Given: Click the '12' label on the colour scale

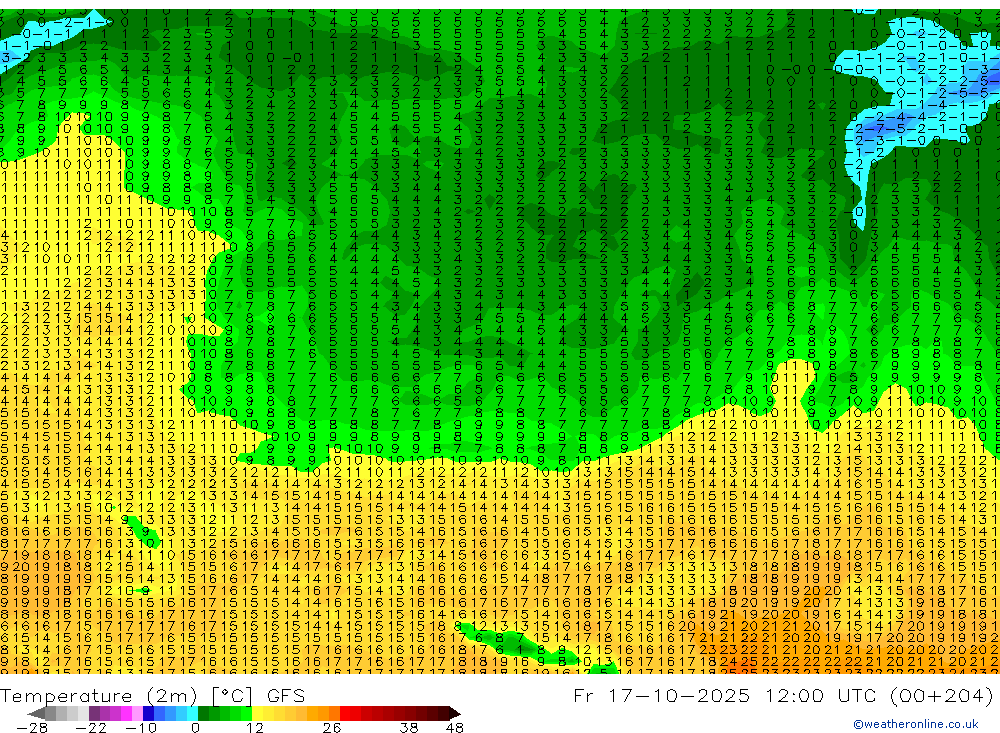Looking at the screenshot, I should click(255, 727).
